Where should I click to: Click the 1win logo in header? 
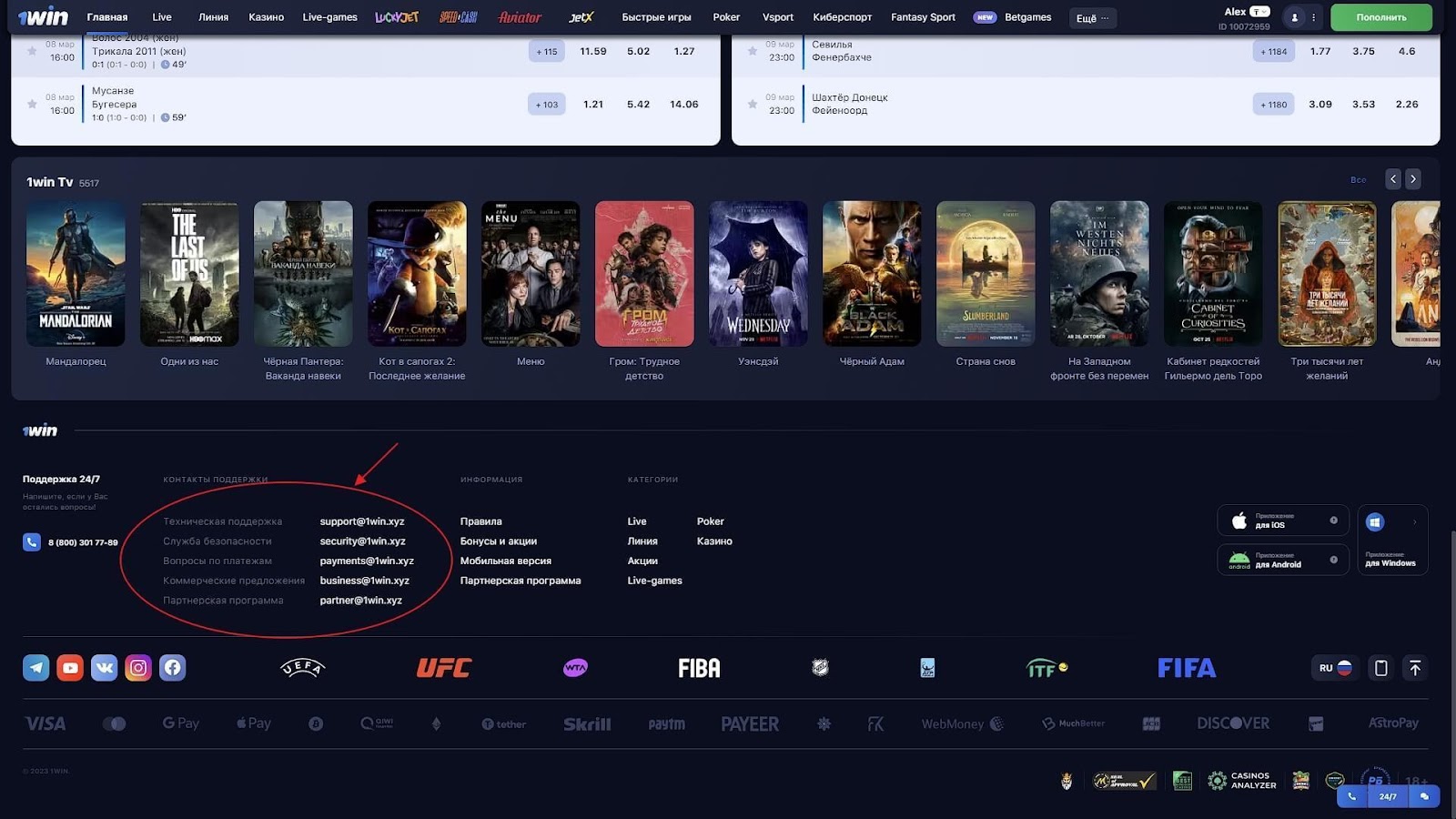click(43, 16)
